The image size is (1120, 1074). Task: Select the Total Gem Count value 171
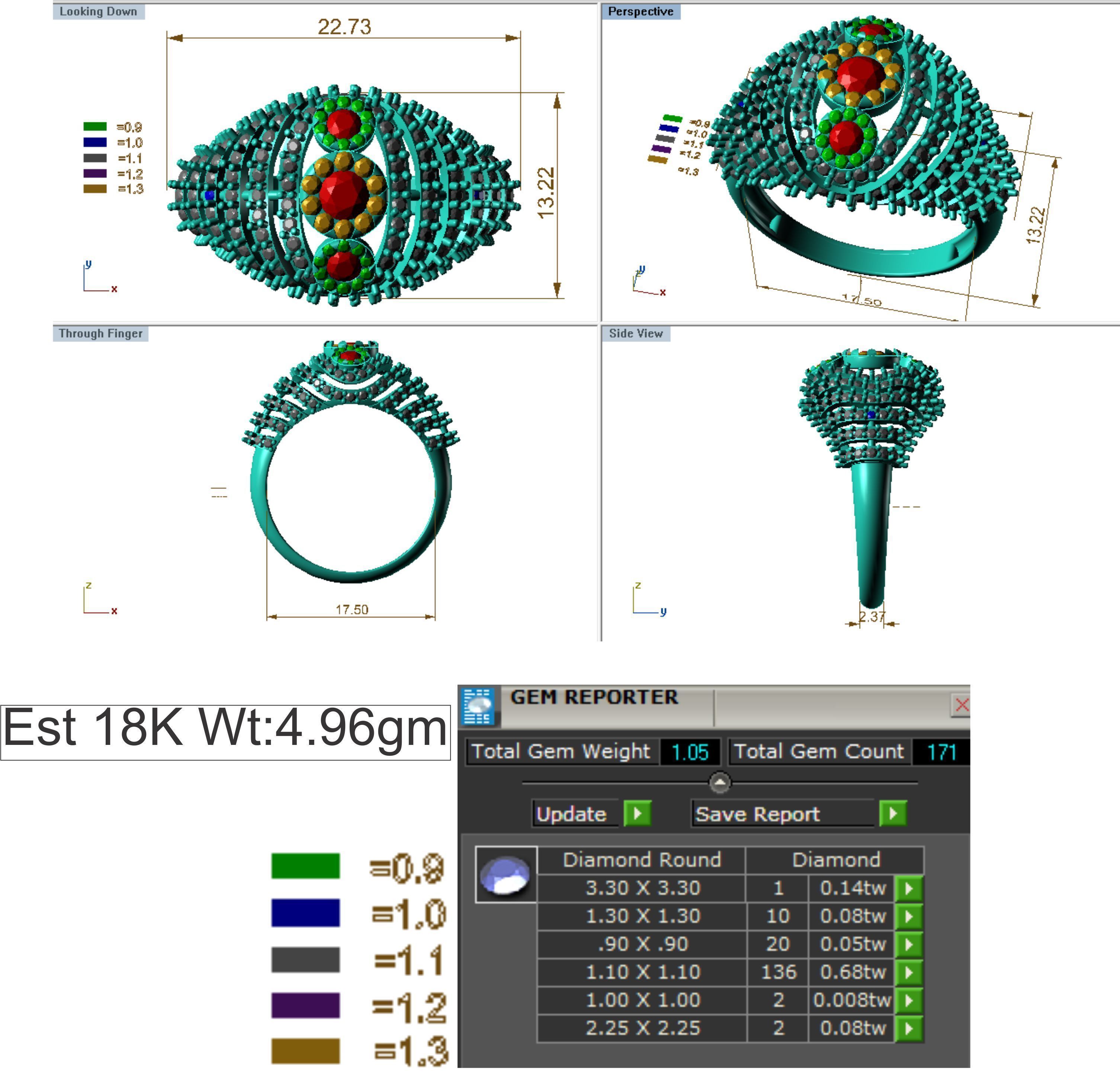point(941,752)
